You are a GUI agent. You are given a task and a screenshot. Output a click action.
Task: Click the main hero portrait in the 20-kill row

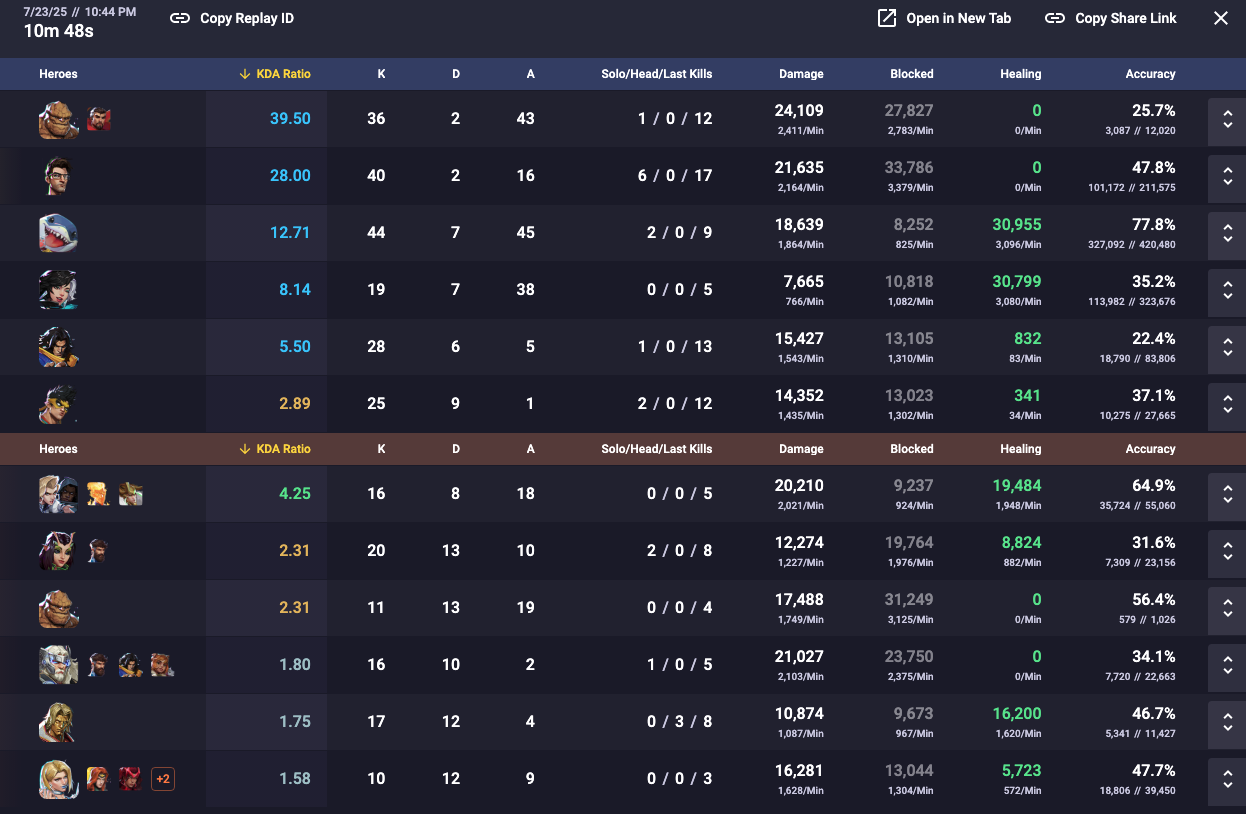click(x=58, y=551)
